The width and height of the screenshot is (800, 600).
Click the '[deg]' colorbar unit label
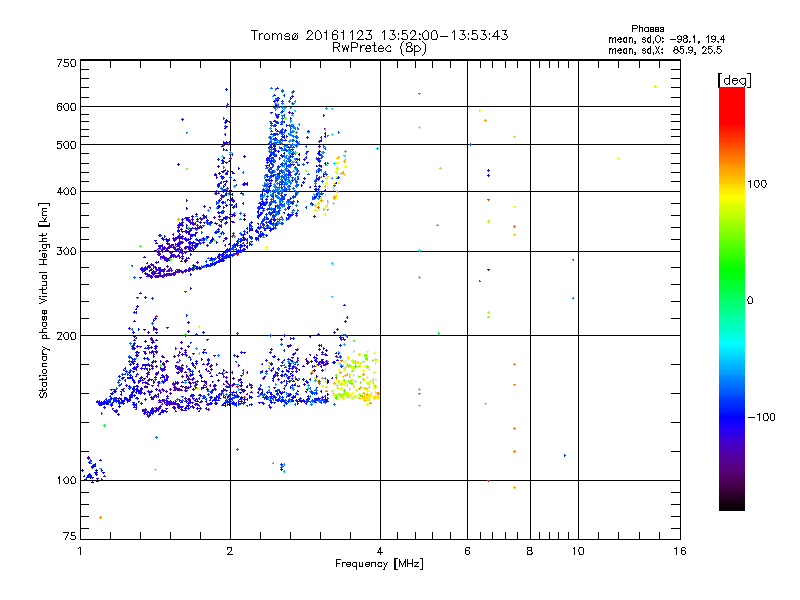coord(734,80)
